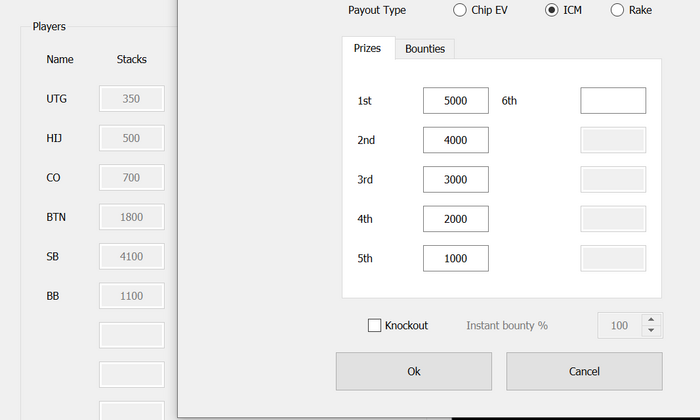
Task: Open the Prizes tab
Action: click(x=368, y=48)
